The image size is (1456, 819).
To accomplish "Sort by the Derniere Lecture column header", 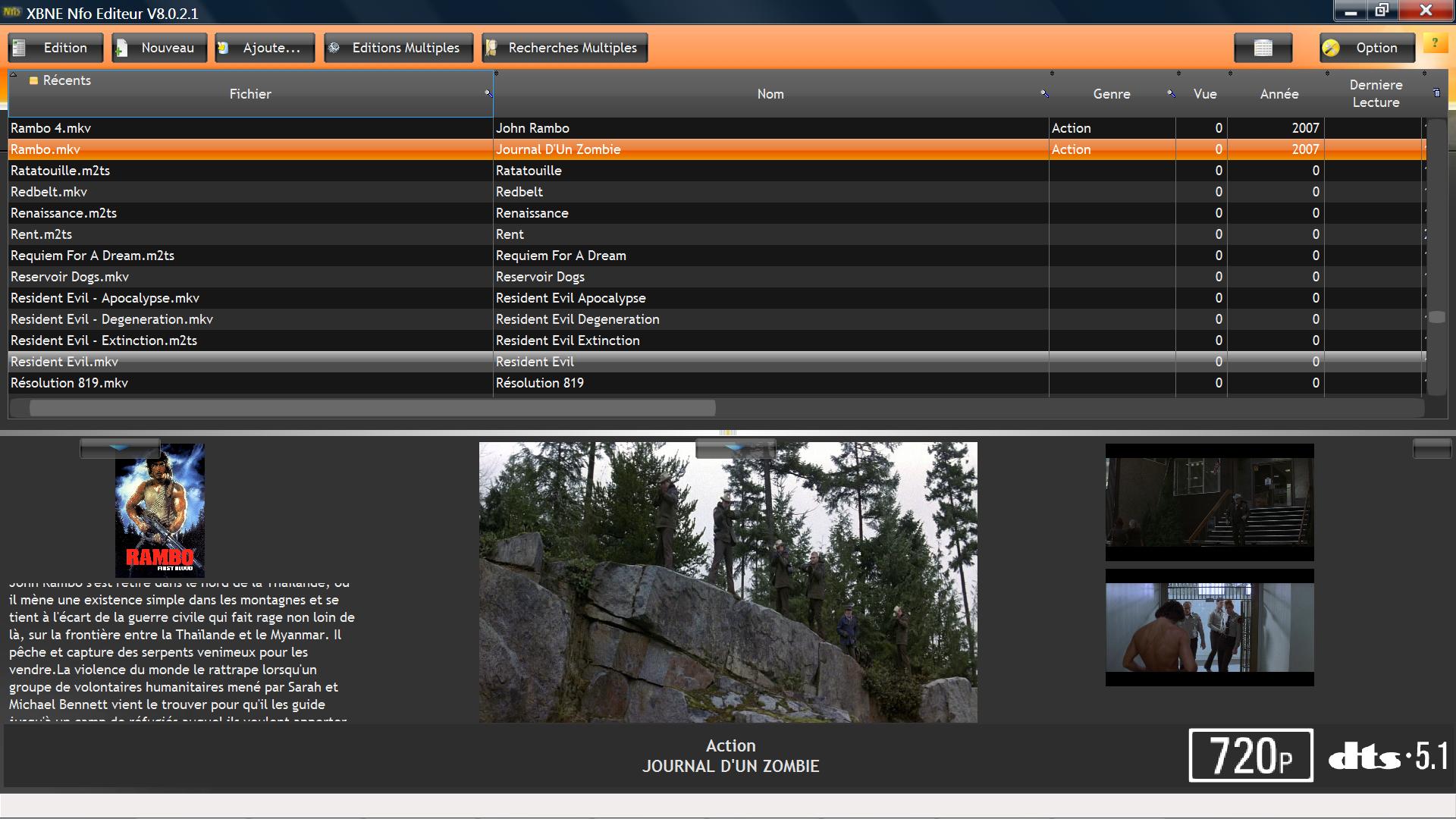I will [1376, 94].
